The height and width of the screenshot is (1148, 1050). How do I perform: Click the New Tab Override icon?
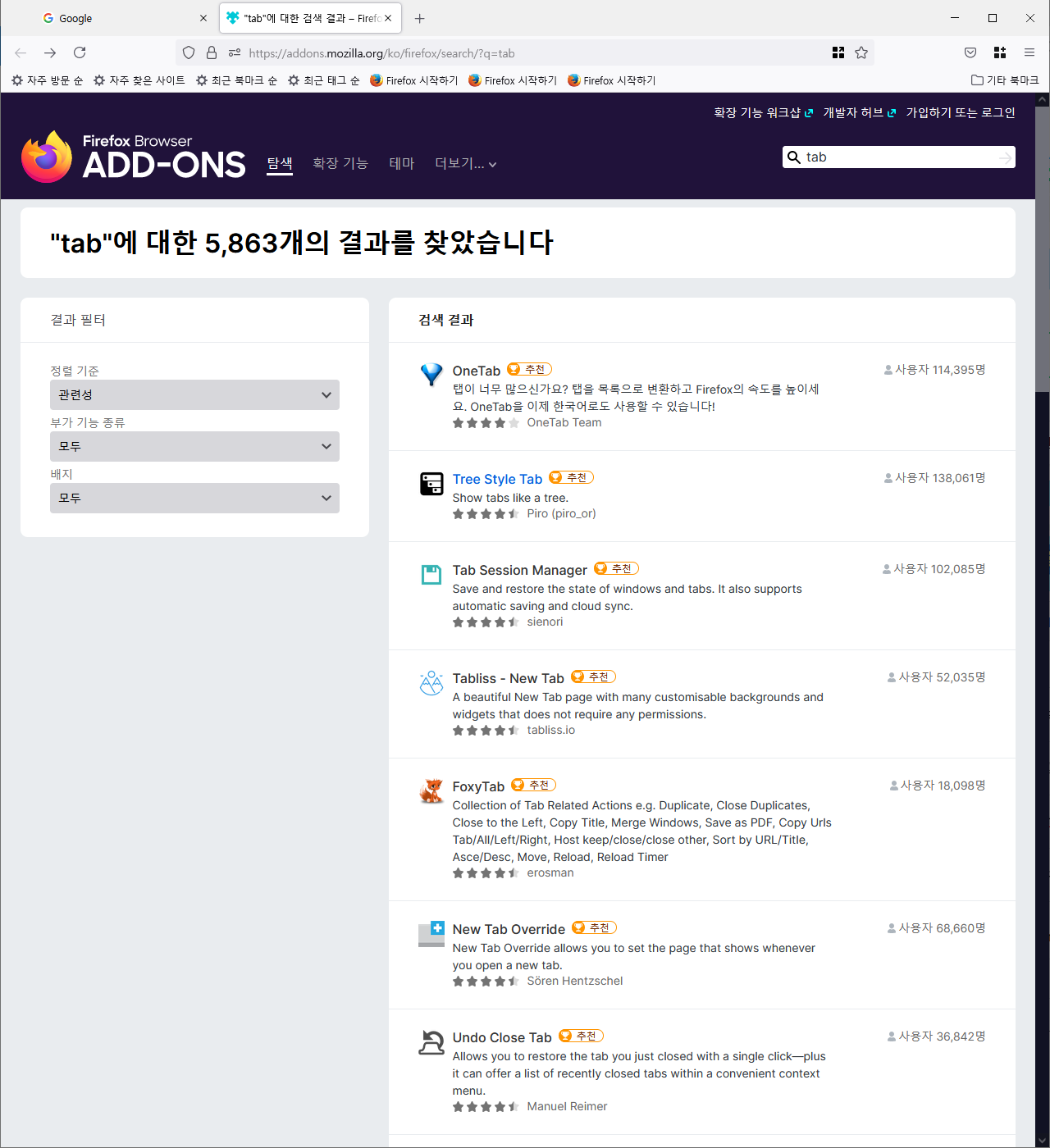click(x=431, y=934)
